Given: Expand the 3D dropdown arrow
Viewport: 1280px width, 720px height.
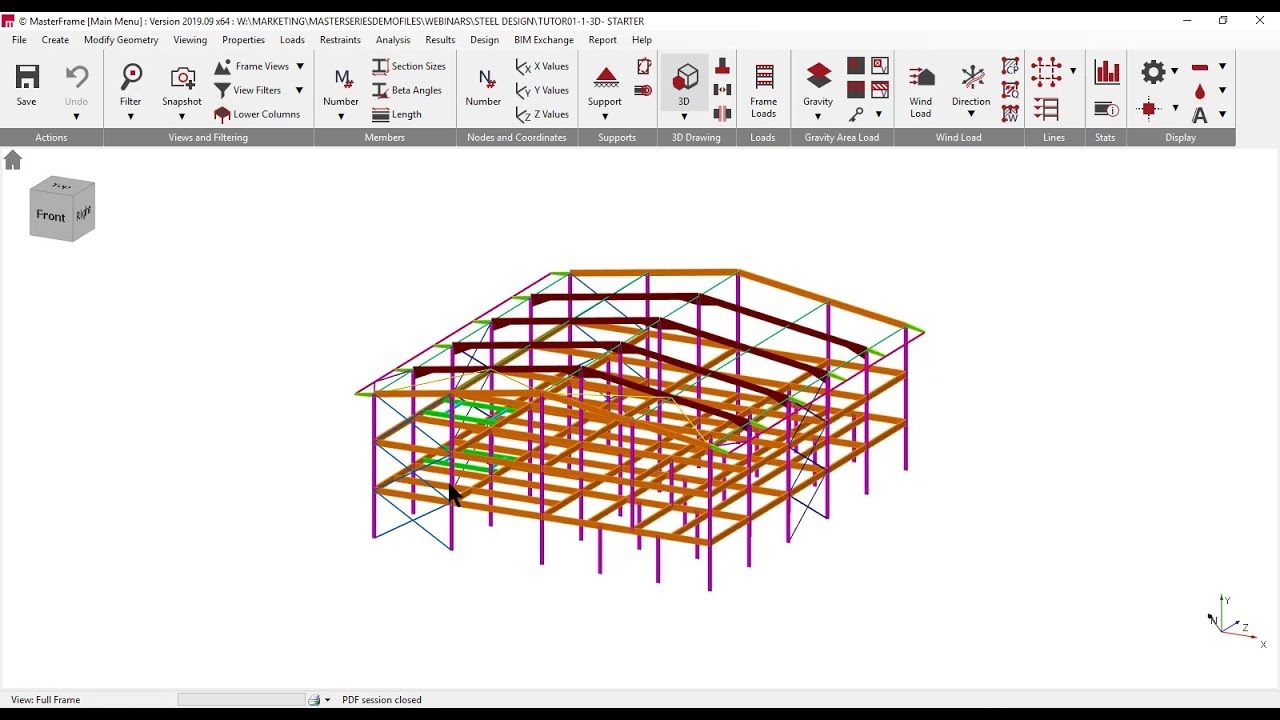Looking at the screenshot, I should [684, 117].
